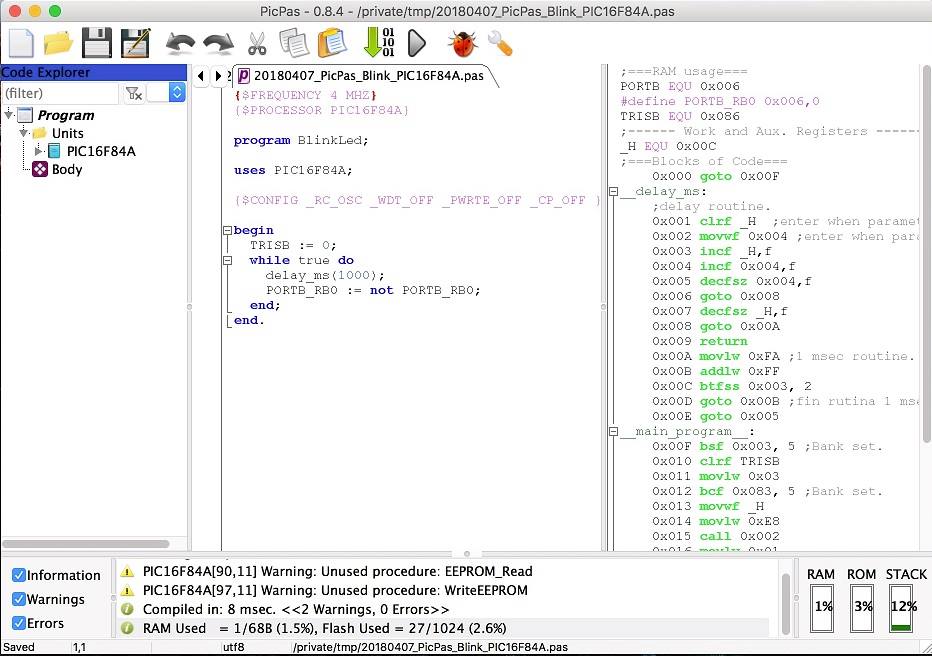
Task: Click warning icon on EEPROM_Read message
Action: pos(127,572)
